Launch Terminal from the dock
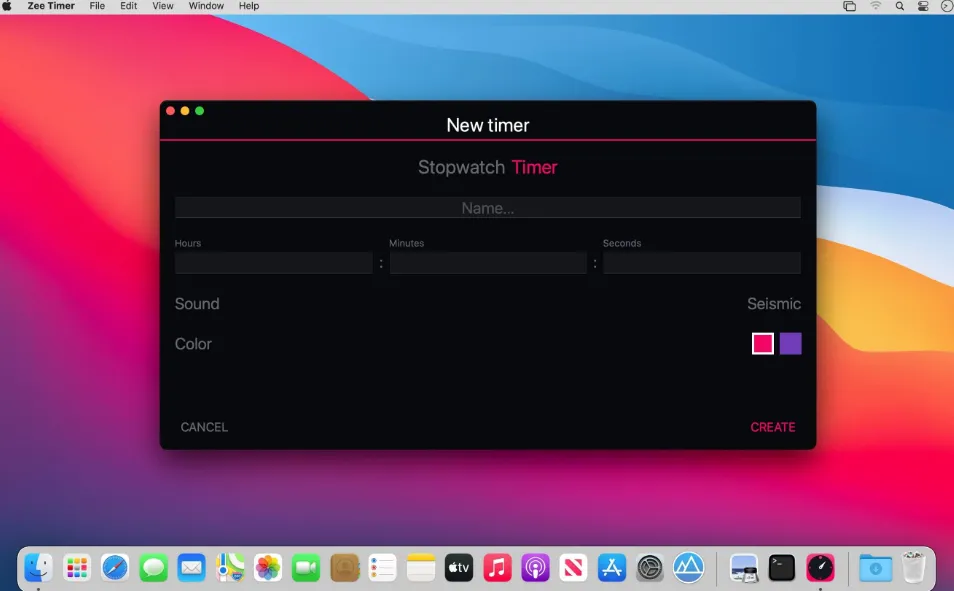The width and height of the screenshot is (954, 591). click(x=782, y=567)
